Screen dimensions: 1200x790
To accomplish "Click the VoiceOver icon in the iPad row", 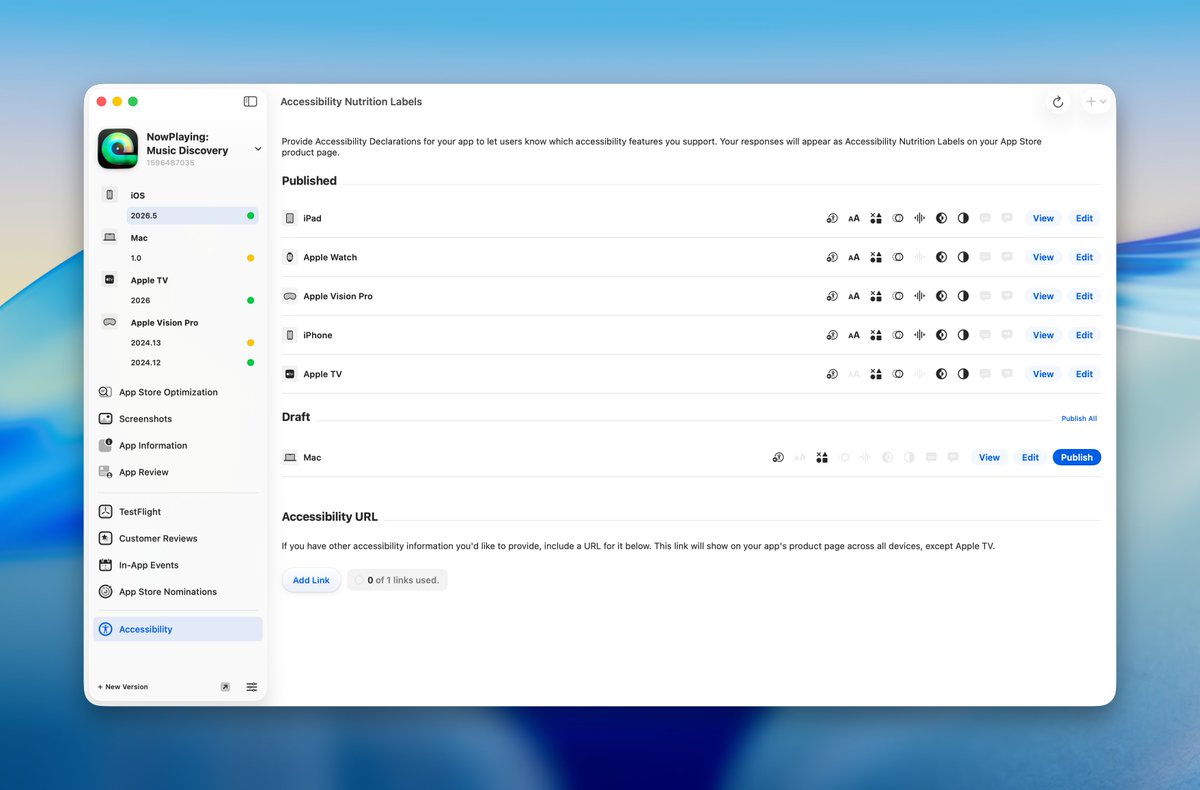I will click(x=832, y=218).
